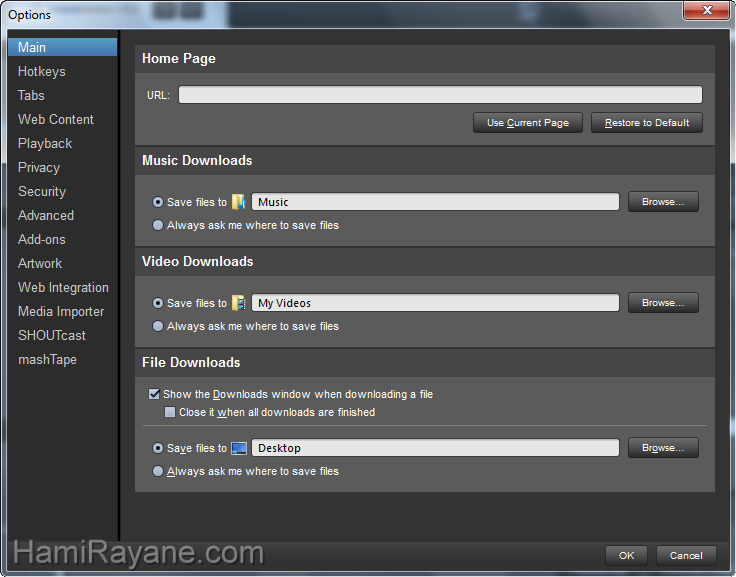Browse for the Desktop file download folder
The height and width of the screenshot is (577, 736).
[663, 448]
